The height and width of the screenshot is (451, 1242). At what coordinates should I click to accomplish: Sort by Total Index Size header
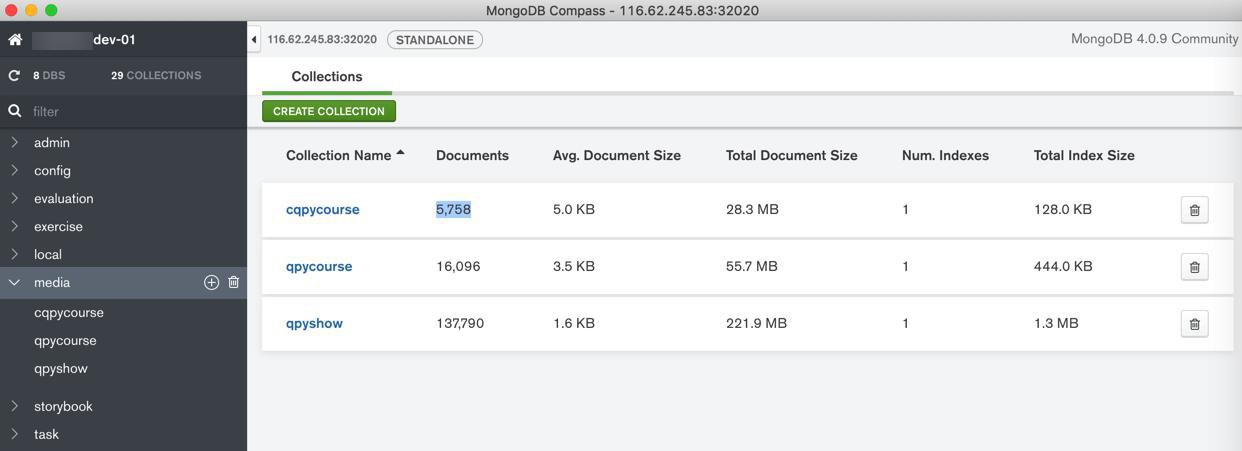click(1084, 156)
